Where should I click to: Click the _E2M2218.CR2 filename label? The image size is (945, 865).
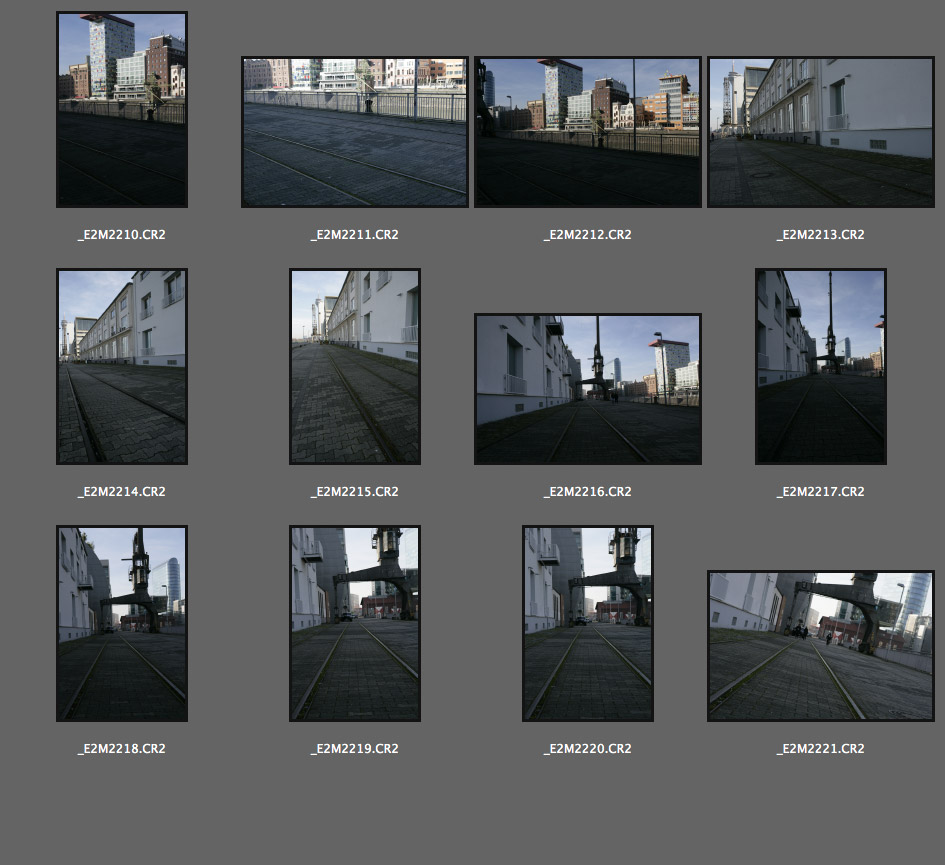point(121,749)
